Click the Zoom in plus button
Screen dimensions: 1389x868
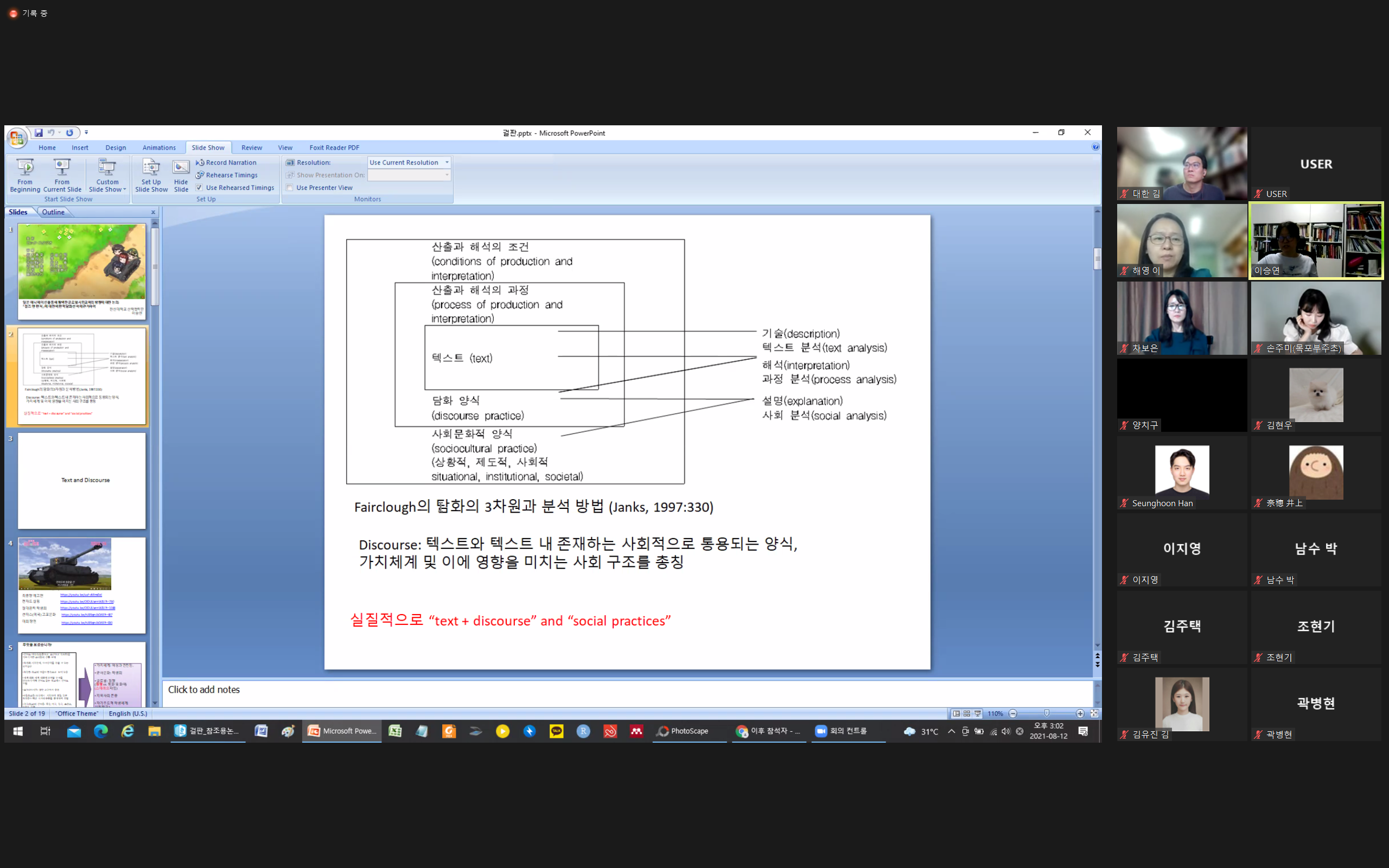click(x=1080, y=713)
